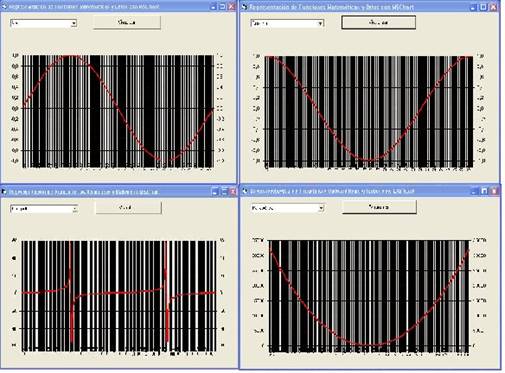Click the title bar icon of the cosine-wave window
This screenshot has width=505, height=373.
pos(245,7)
